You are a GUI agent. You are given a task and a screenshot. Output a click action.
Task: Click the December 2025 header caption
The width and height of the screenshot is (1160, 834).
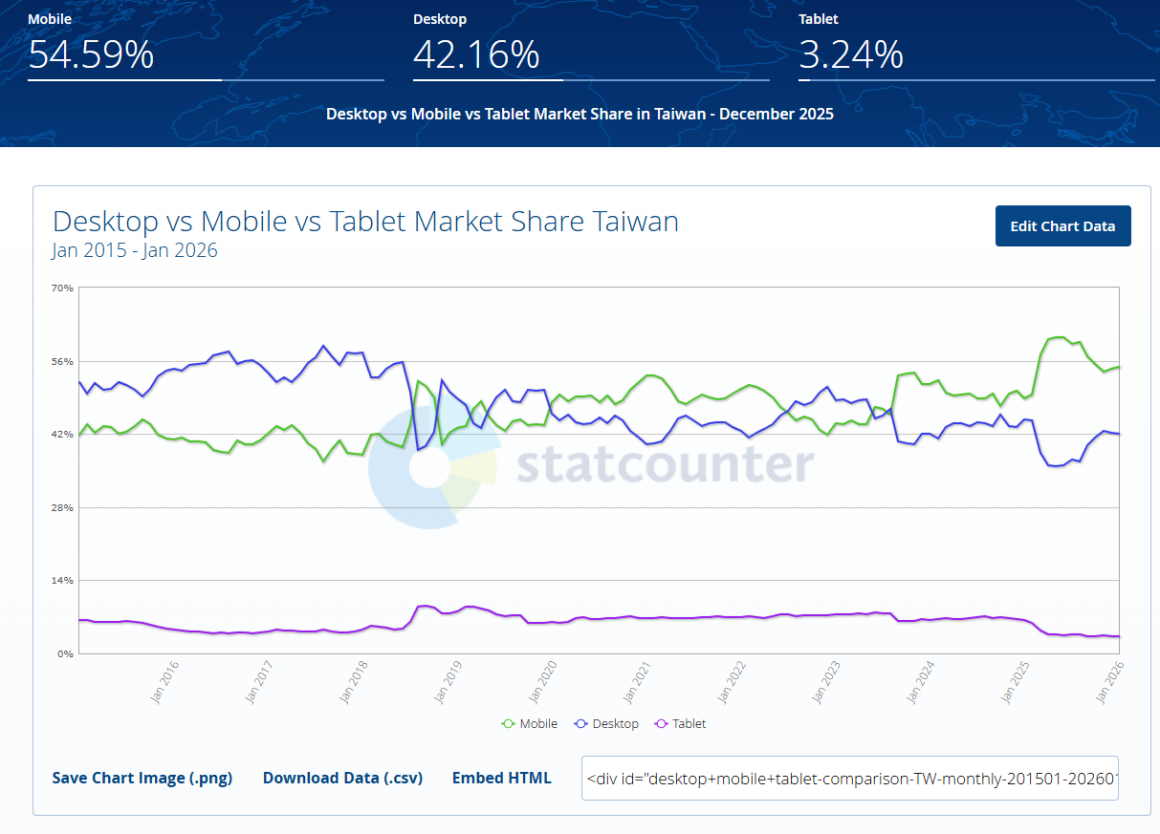tap(580, 114)
